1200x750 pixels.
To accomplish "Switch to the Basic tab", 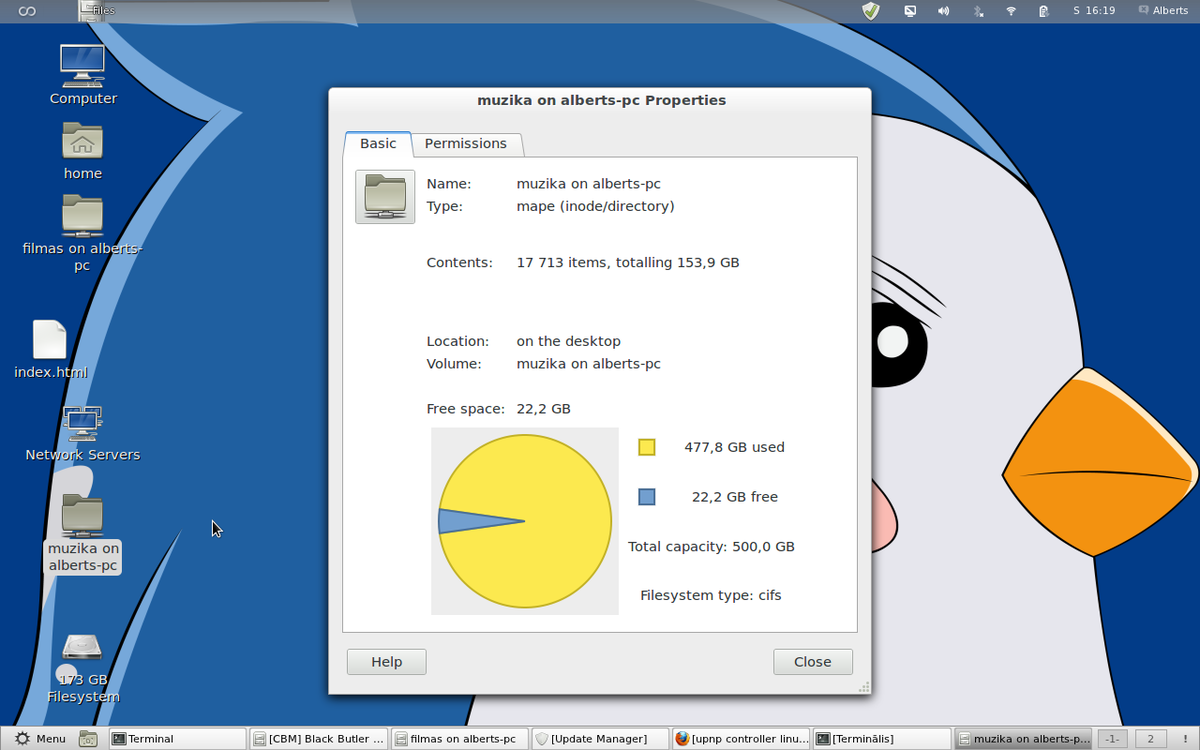I will pos(378,143).
